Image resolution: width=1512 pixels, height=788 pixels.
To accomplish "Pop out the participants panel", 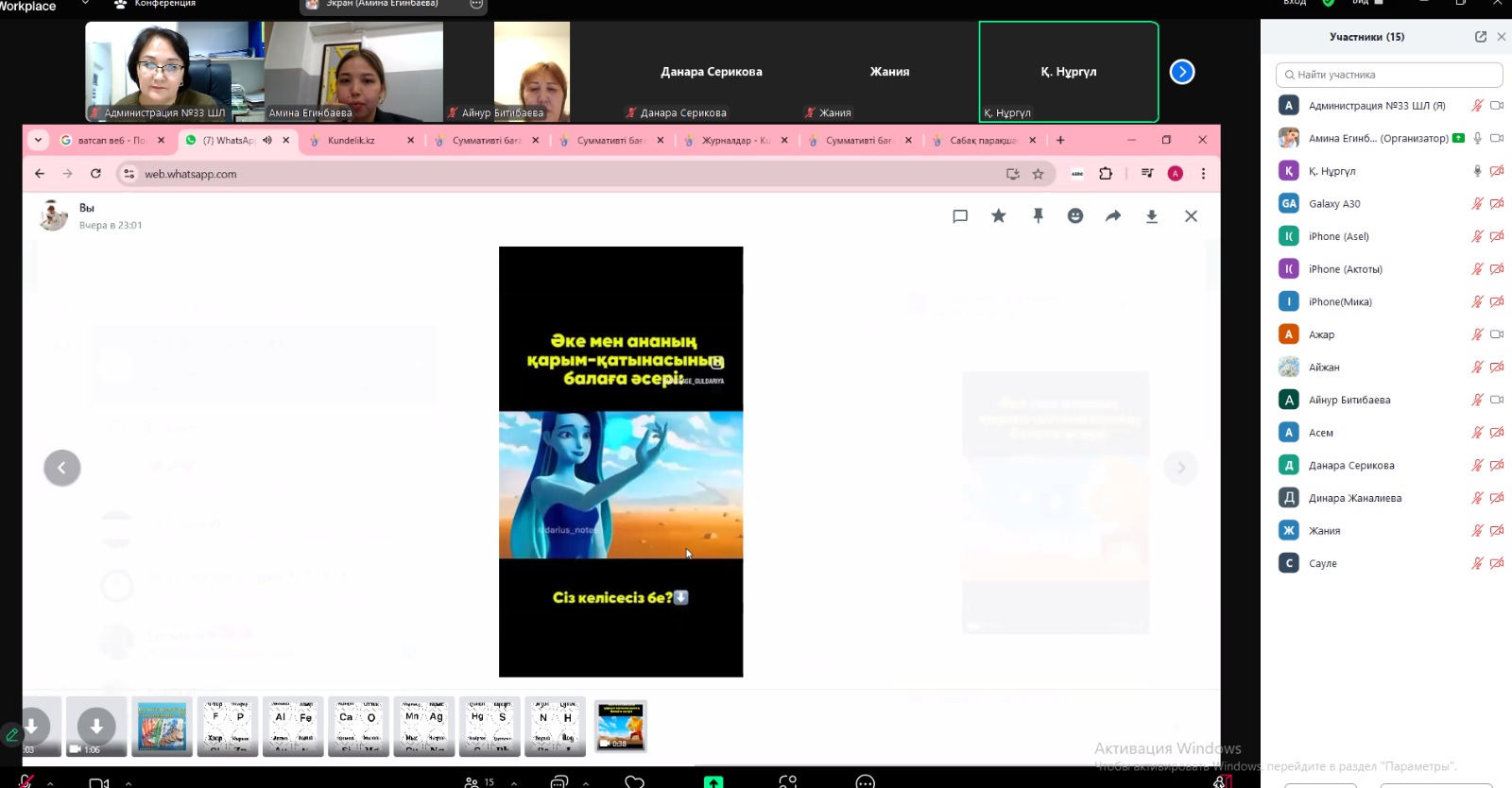I will pos(1480,37).
